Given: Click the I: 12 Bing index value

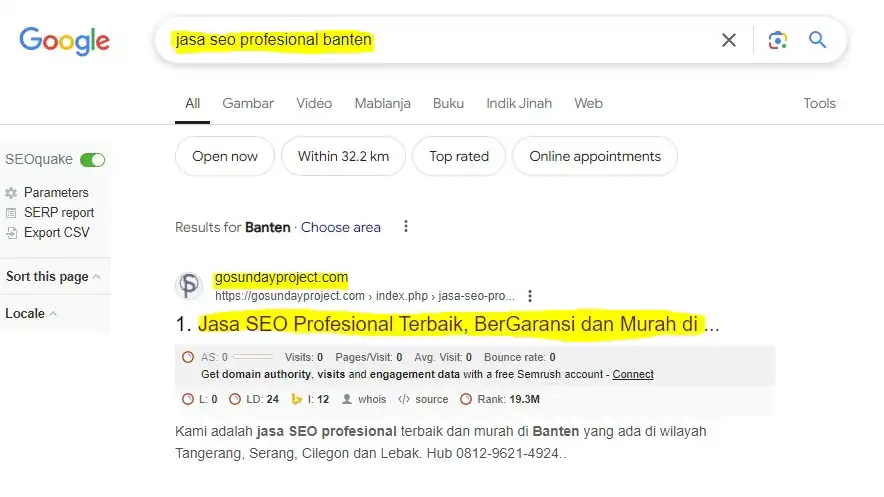Looking at the screenshot, I should click(319, 400).
